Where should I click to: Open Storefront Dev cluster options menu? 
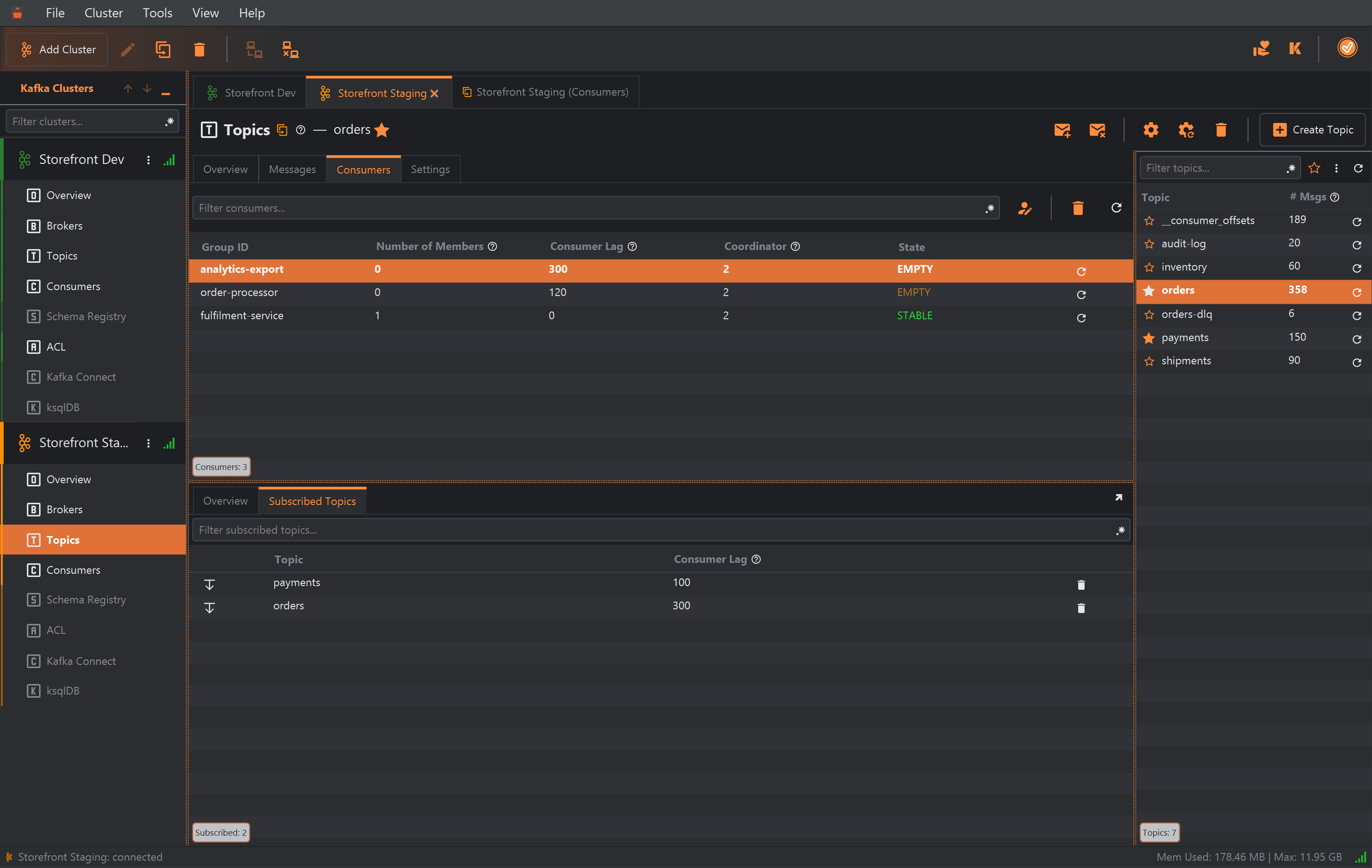pyautogui.click(x=148, y=160)
